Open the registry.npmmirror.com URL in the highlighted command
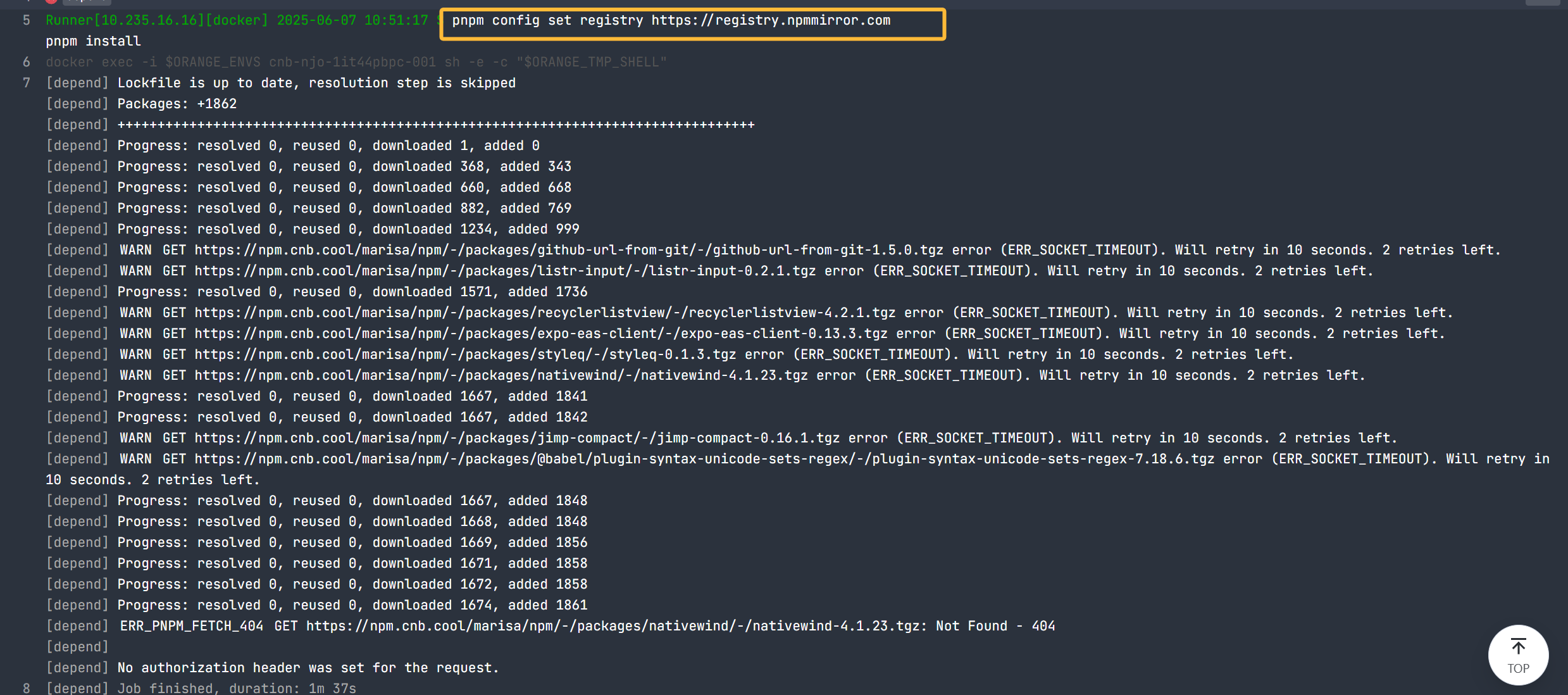The width and height of the screenshot is (1568, 695). click(x=771, y=20)
